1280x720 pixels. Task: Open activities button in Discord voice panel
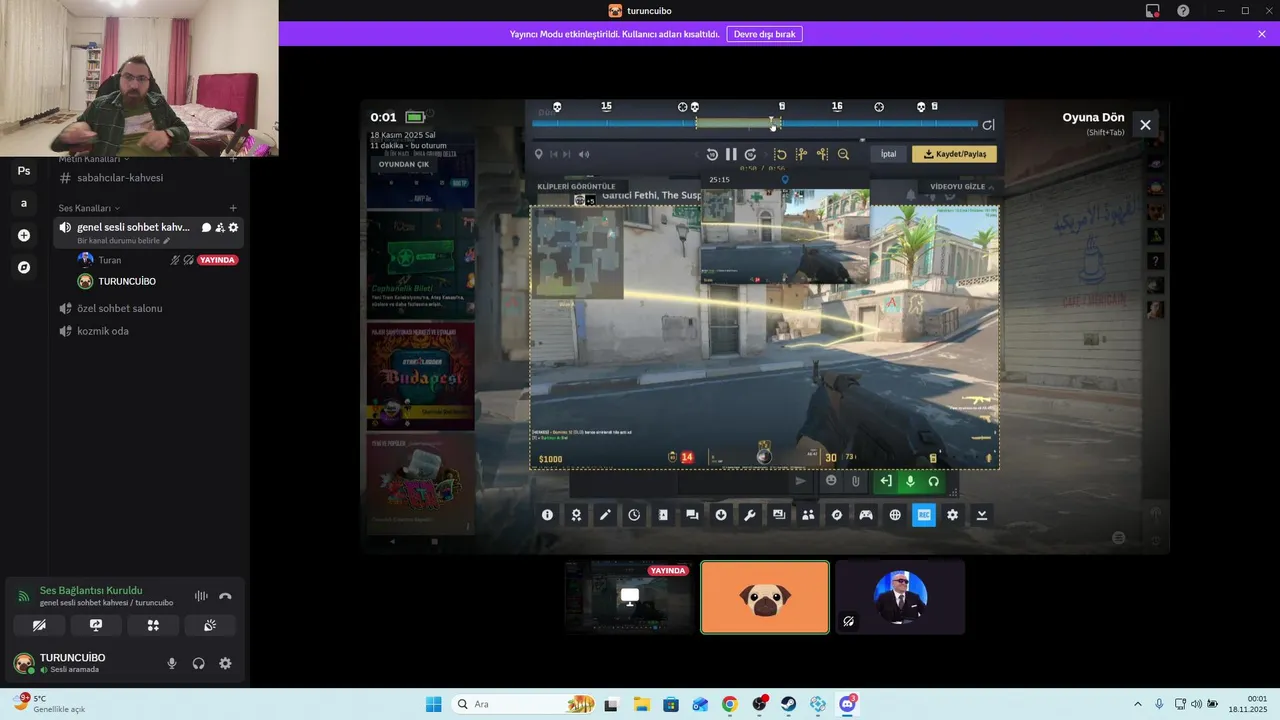tap(153, 625)
